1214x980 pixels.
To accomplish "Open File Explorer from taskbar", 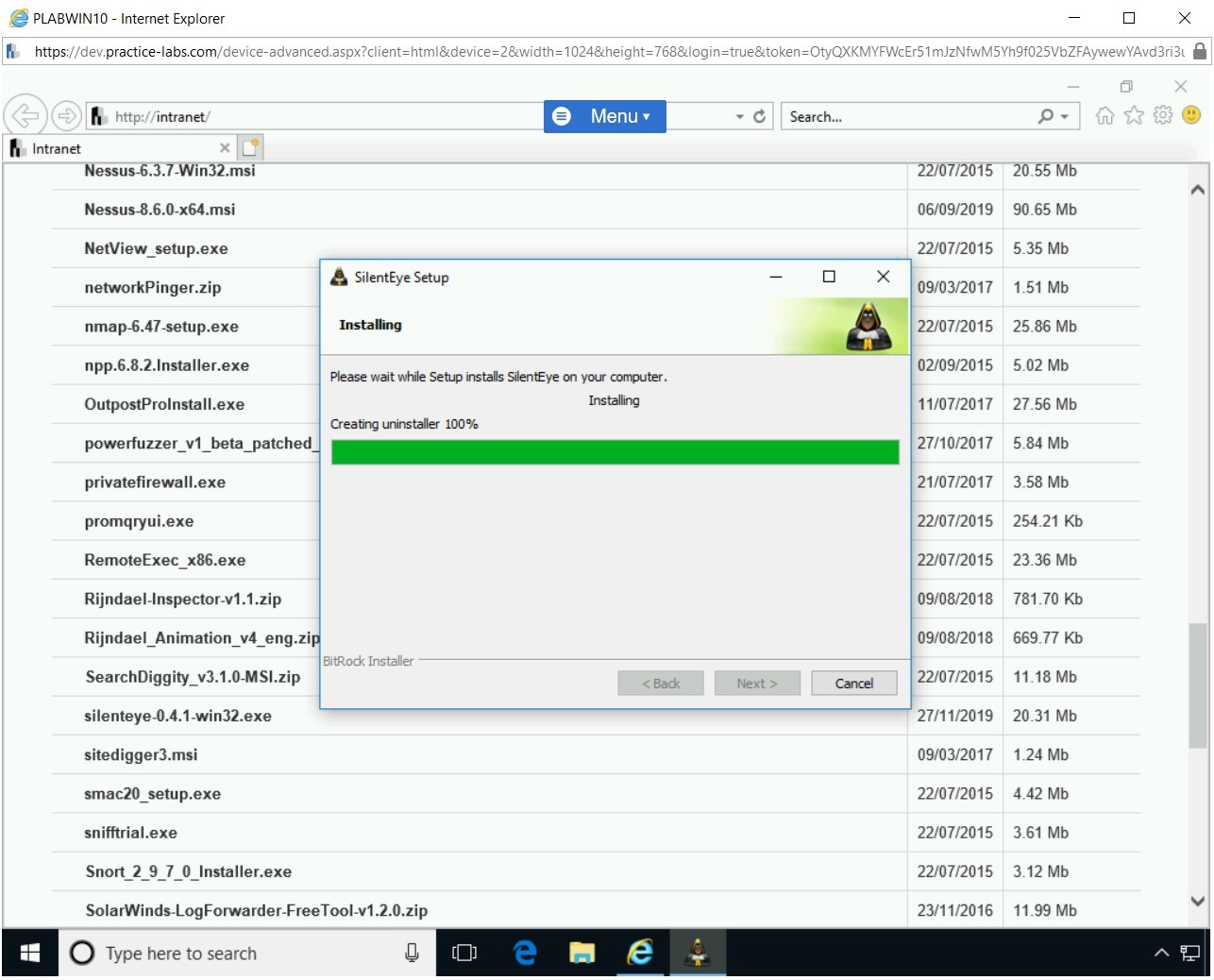I will (582, 954).
